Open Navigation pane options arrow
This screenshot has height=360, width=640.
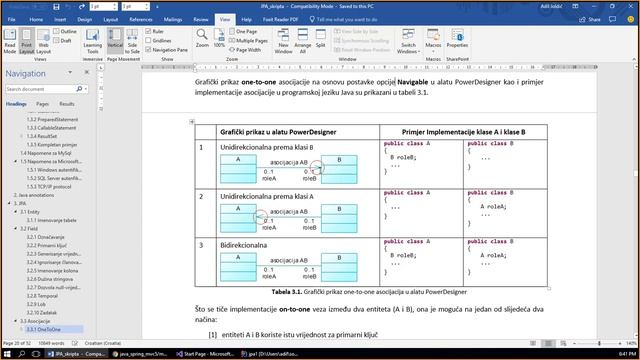coord(70,73)
